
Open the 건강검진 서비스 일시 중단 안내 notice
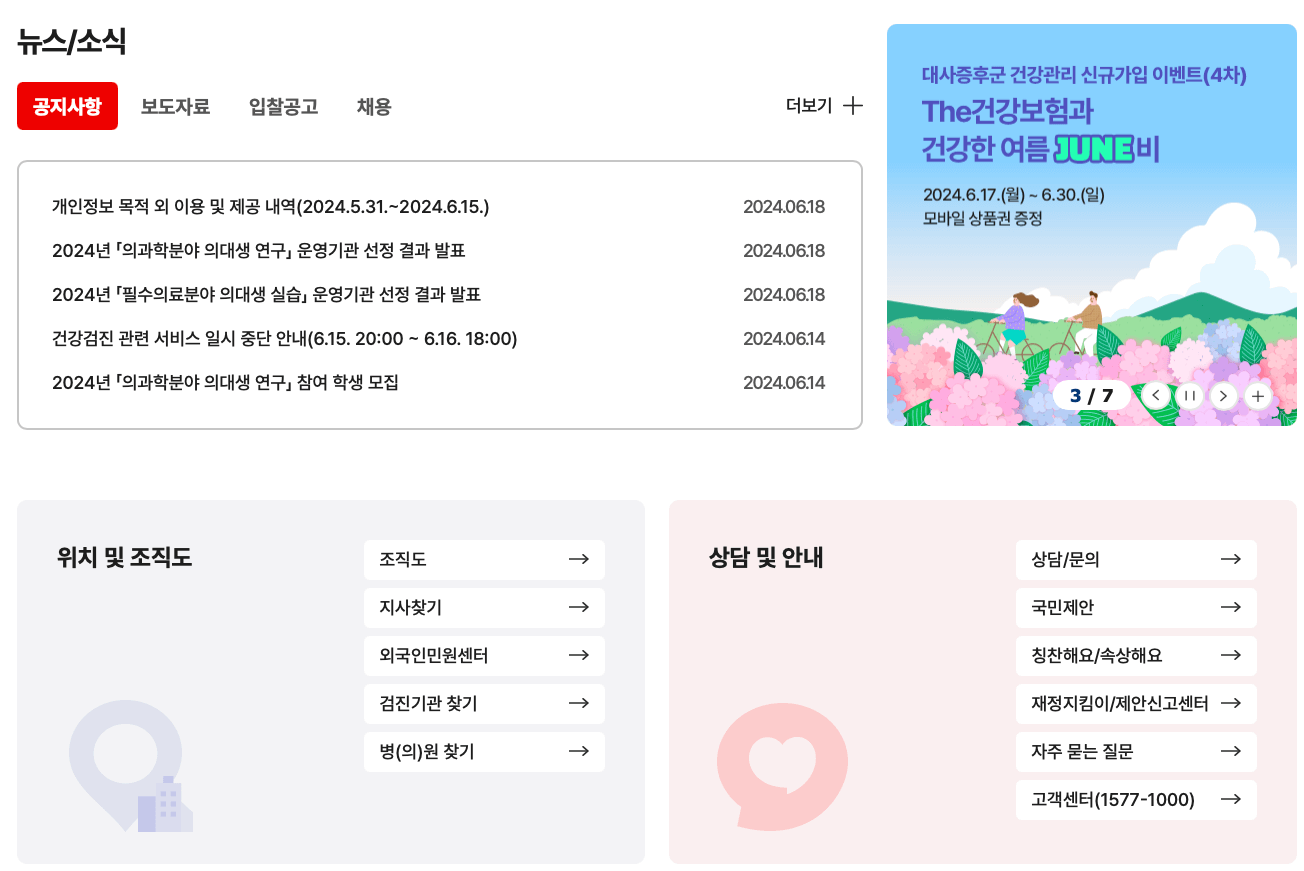pos(284,339)
